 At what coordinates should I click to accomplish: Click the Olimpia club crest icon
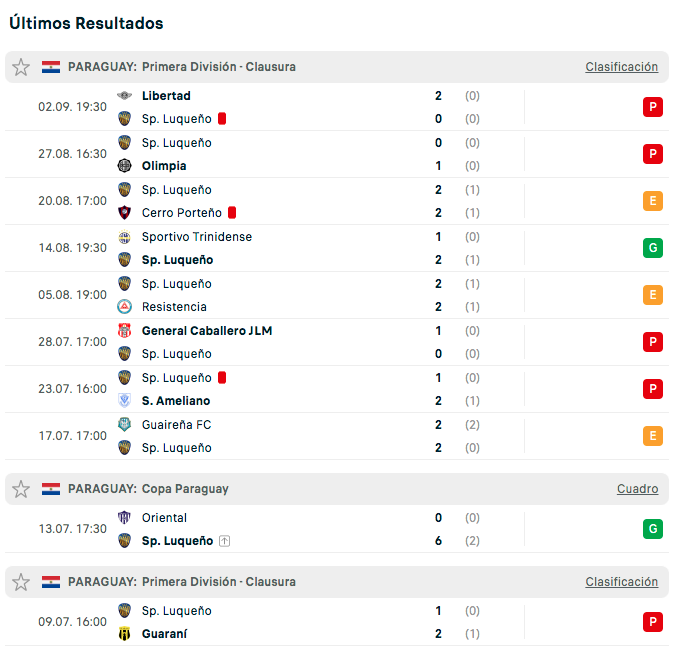point(125,166)
